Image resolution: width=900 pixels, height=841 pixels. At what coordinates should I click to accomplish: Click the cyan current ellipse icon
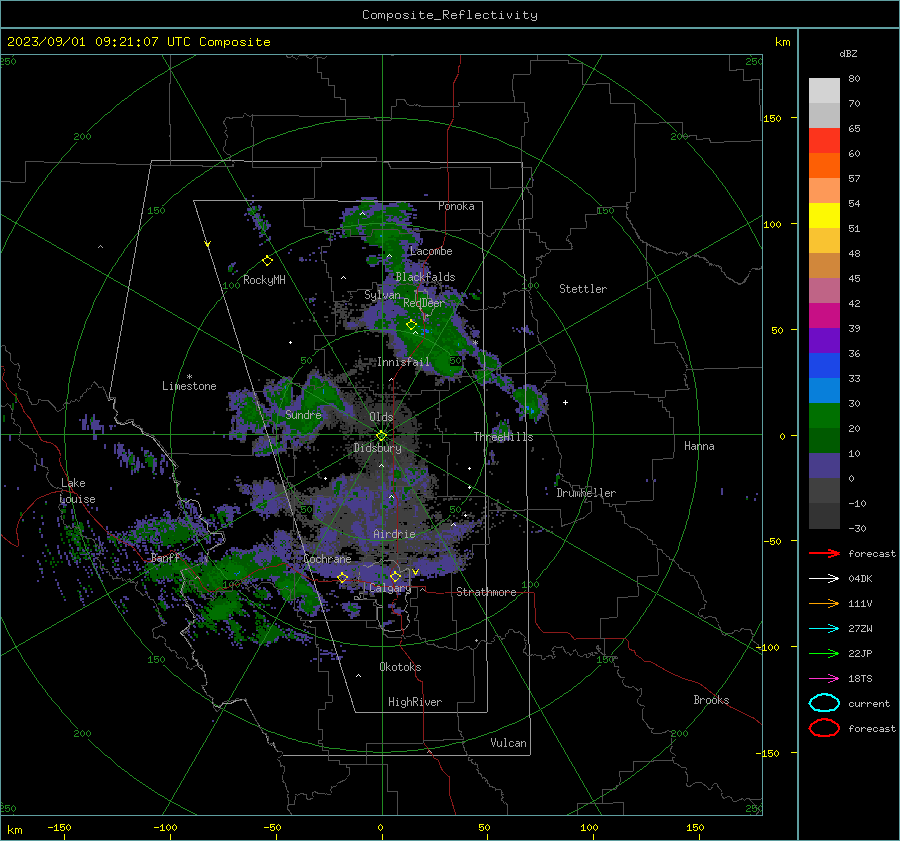point(824,703)
